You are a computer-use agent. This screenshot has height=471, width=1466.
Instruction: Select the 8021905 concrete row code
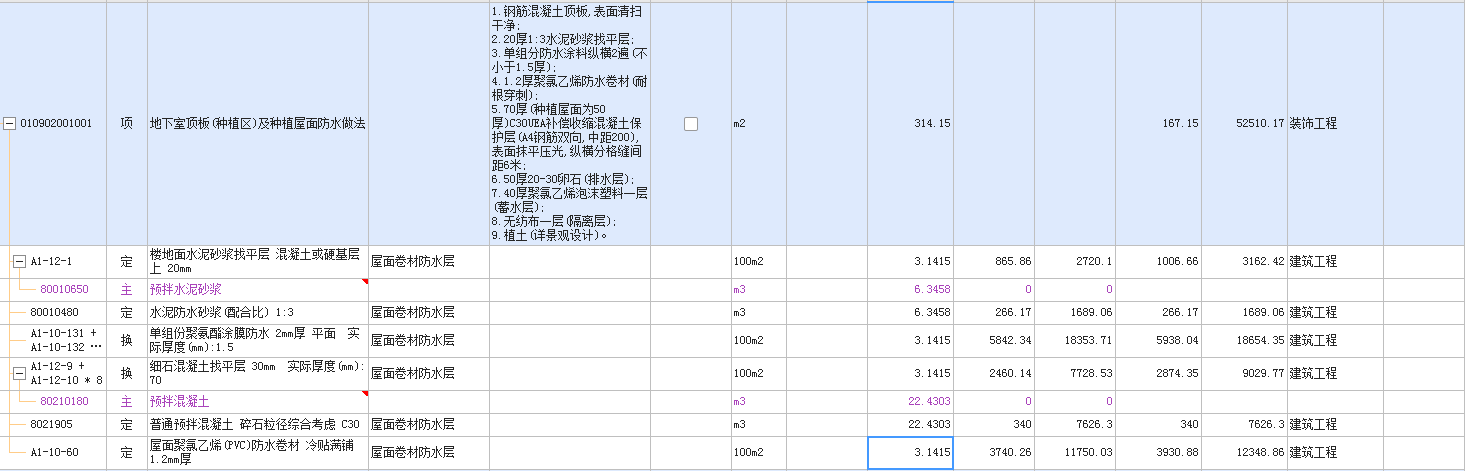pyautogui.click(x=52, y=424)
